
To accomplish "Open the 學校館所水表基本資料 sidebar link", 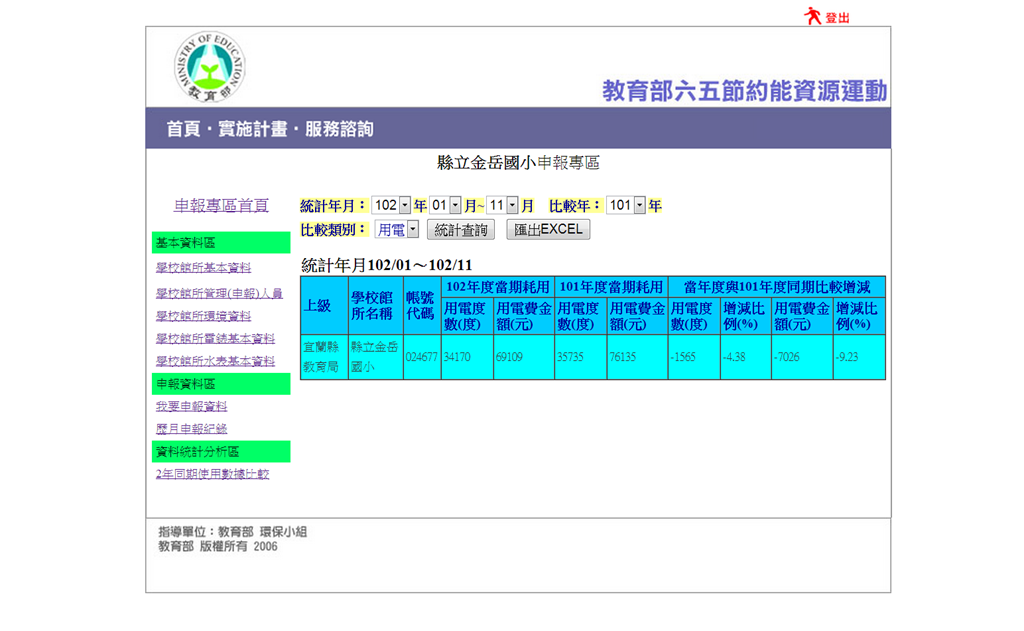I will (x=215, y=361).
